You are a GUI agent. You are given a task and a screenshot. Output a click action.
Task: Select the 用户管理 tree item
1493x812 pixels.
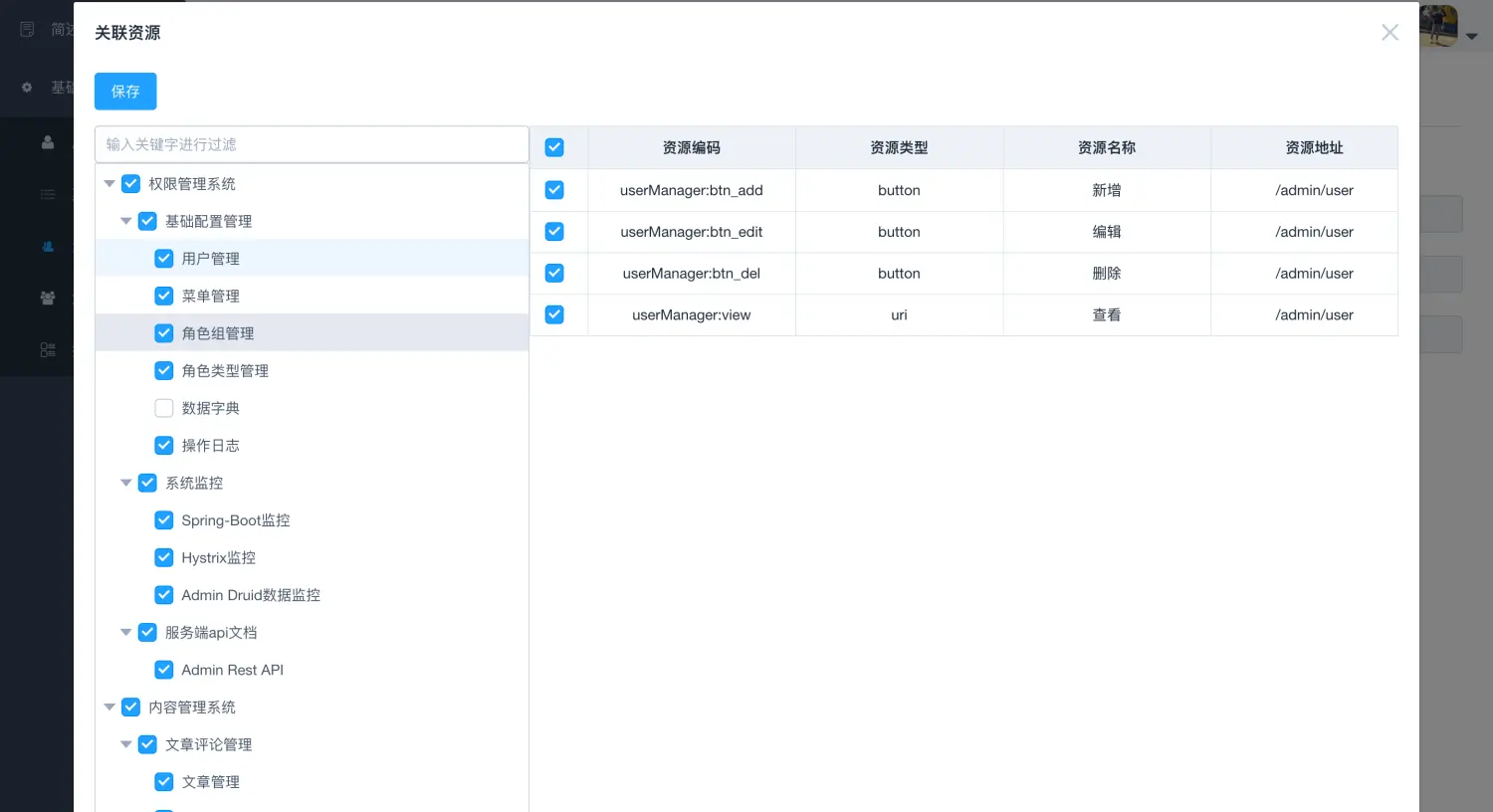312,259
